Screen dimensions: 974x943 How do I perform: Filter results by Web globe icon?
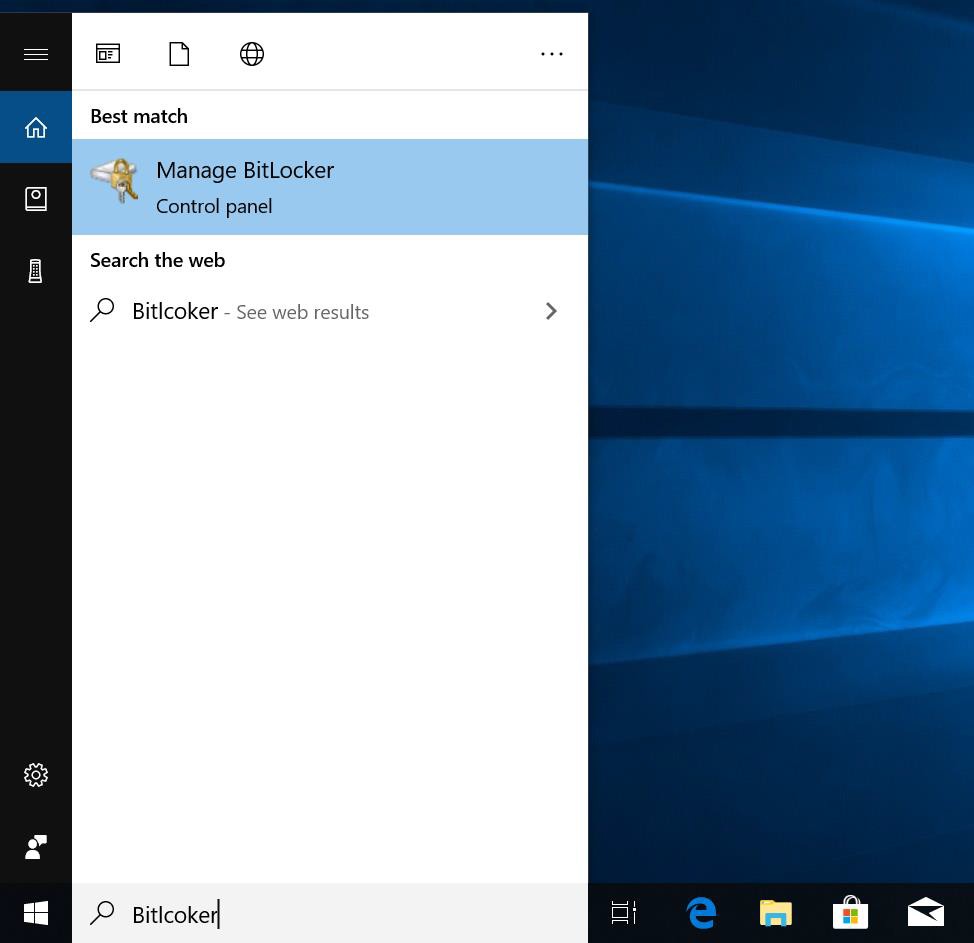click(252, 53)
